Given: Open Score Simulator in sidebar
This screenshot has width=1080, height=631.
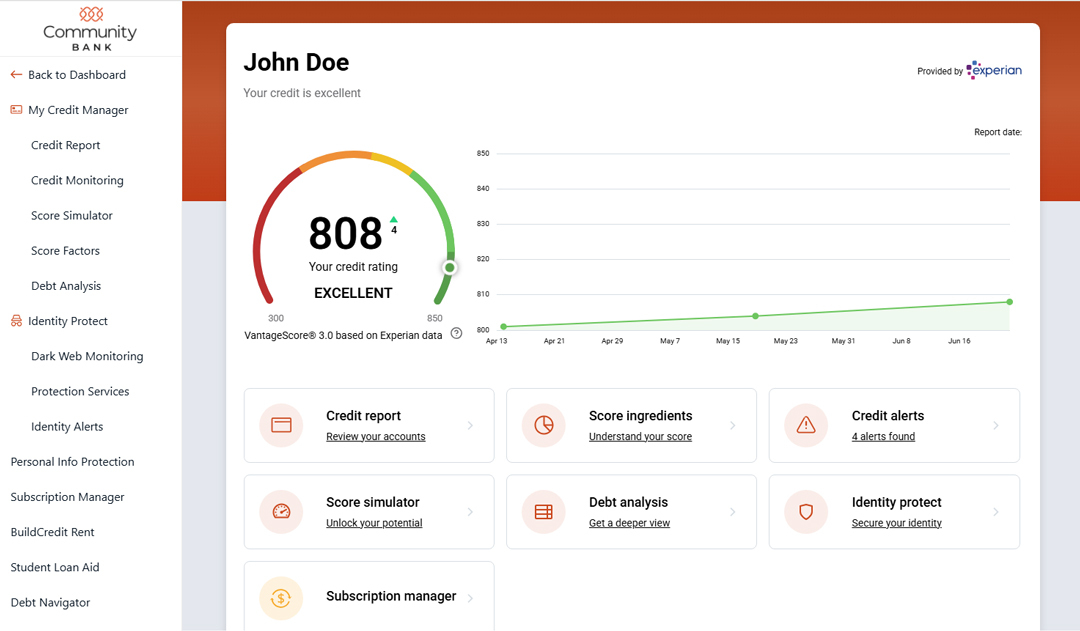Looking at the screenshot, I should [x=72, y=215].
